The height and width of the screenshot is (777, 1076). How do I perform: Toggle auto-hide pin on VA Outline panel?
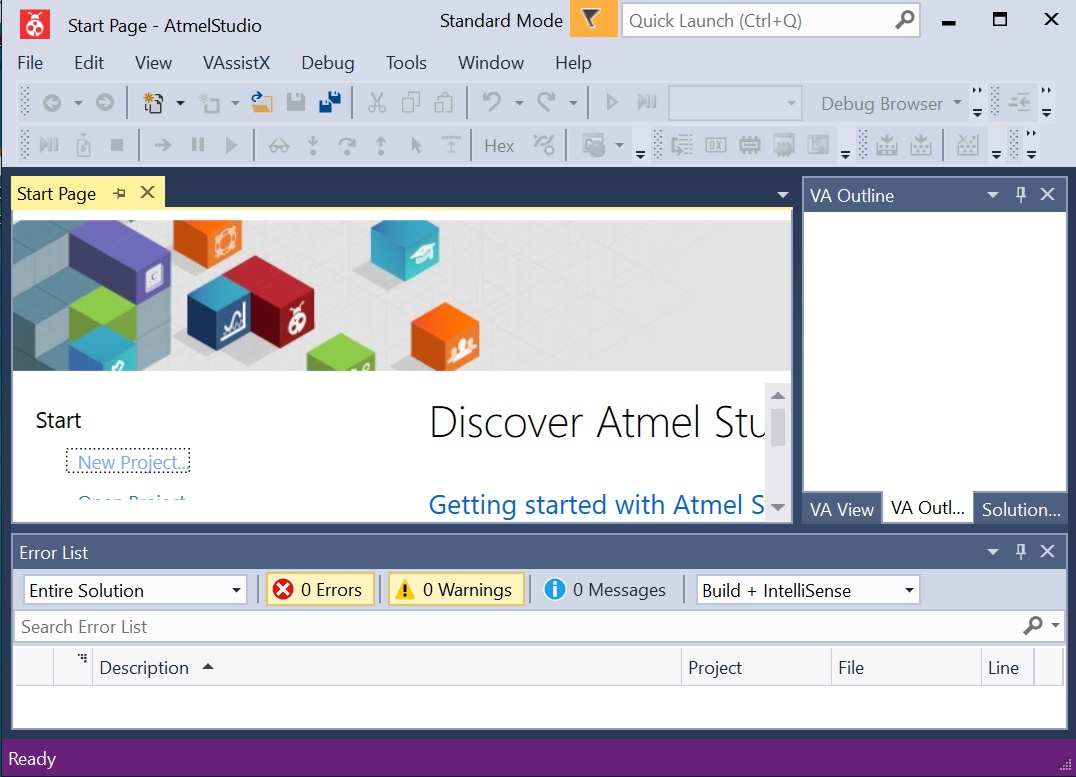[1020, 195]
